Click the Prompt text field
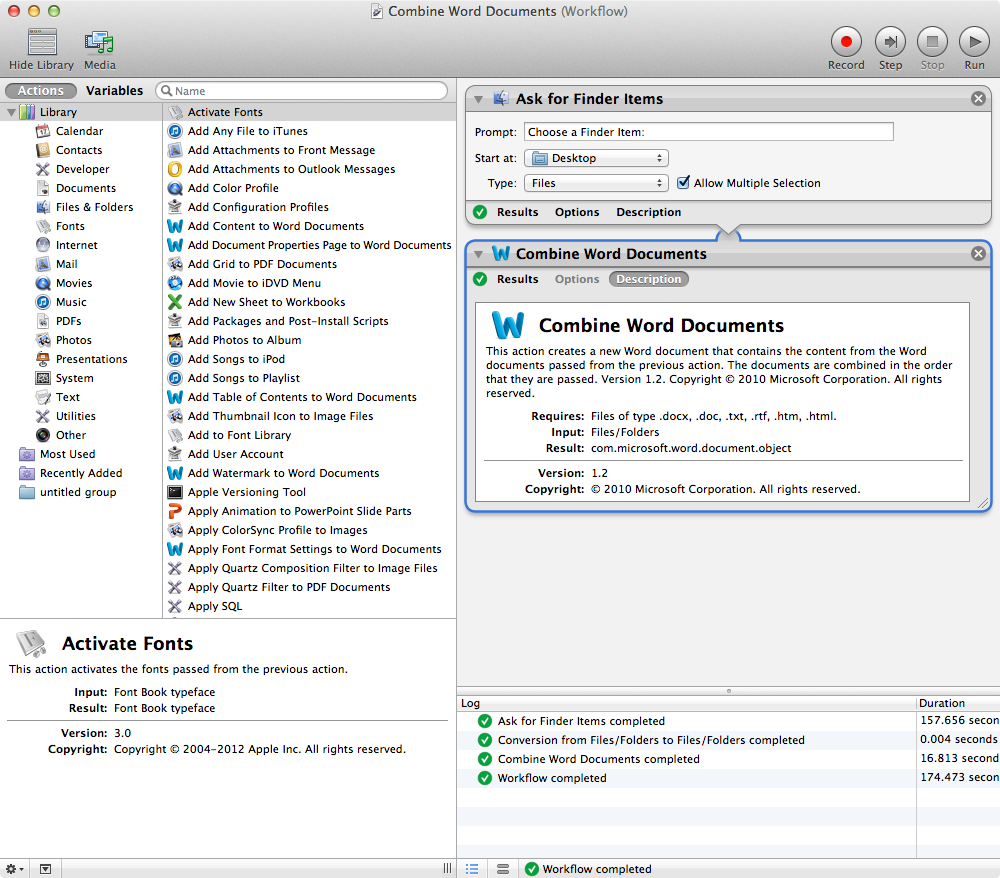This screenshot has width=1000, height=878. click(x=709, y=132)
